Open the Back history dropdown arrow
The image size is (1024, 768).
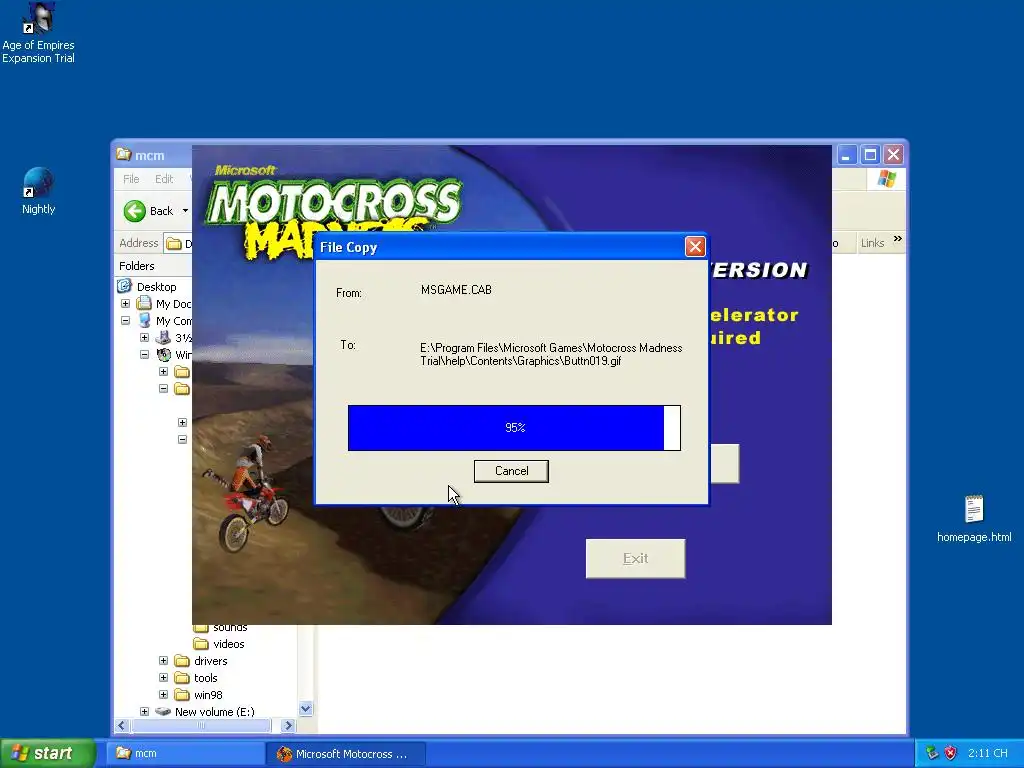(x=185, y=211)
